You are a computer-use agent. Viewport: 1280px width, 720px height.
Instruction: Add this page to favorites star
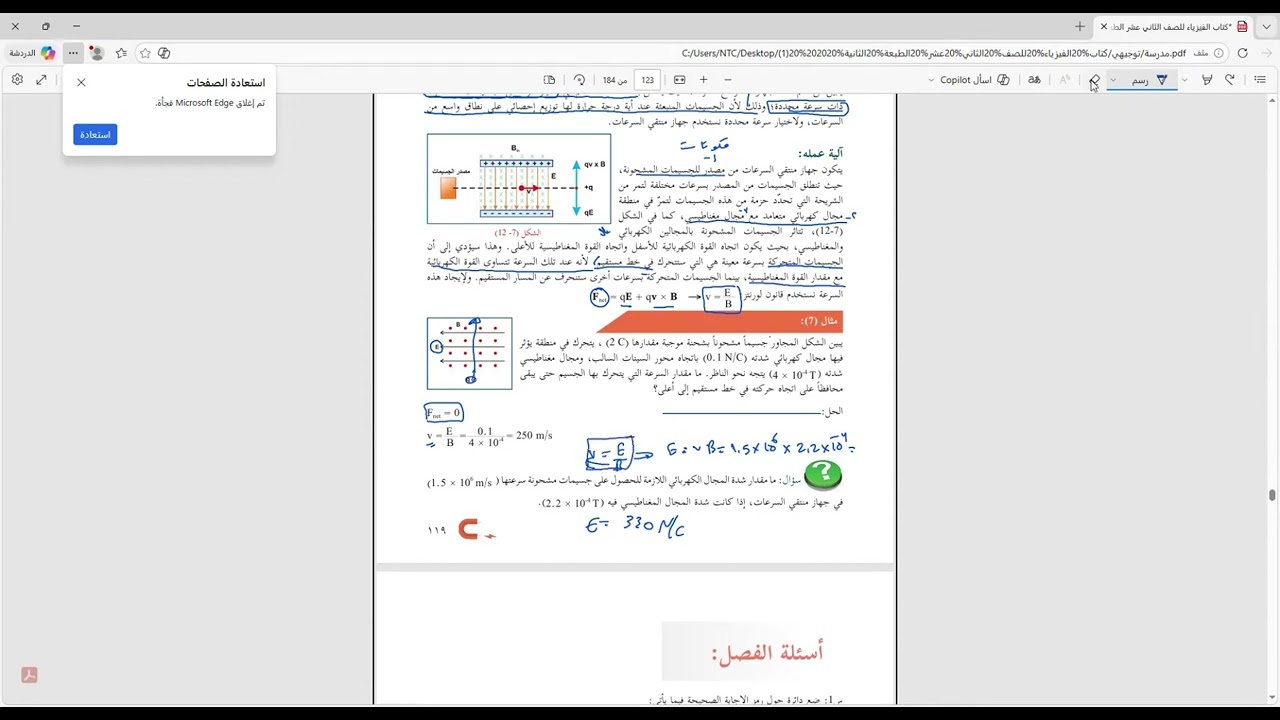click(145, 53)
